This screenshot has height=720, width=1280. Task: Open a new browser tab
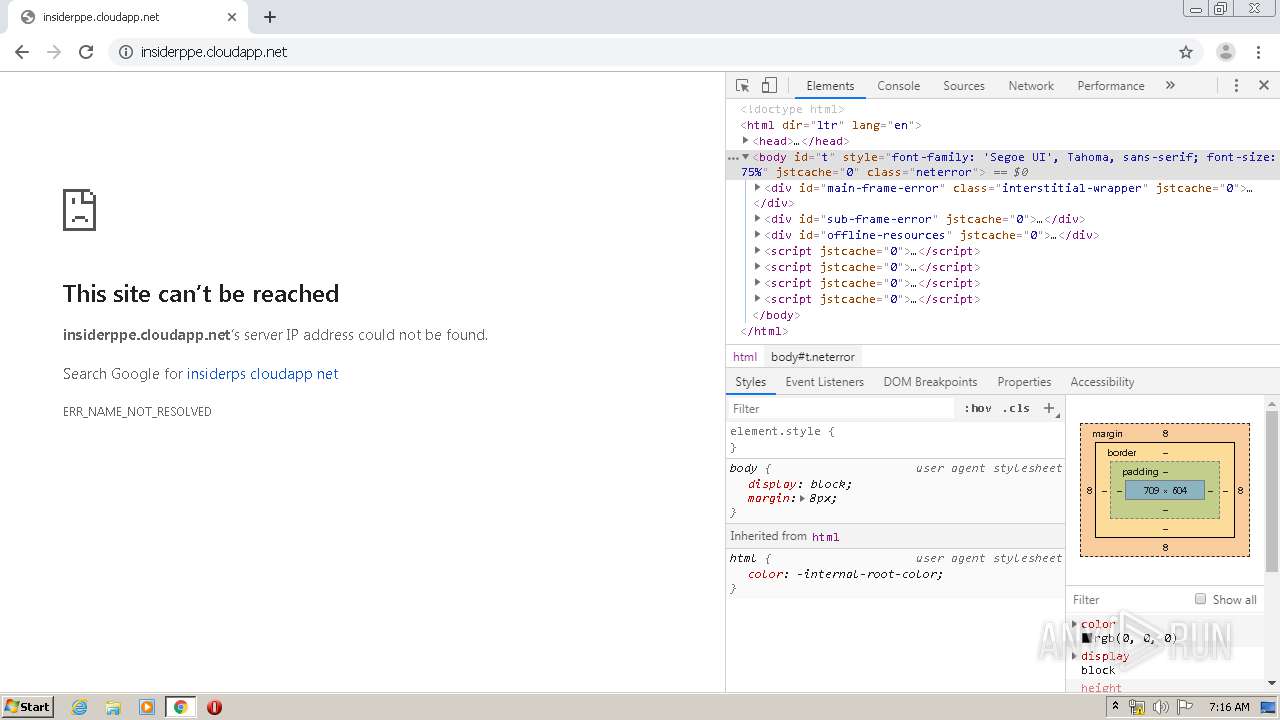tap(270, 17)
